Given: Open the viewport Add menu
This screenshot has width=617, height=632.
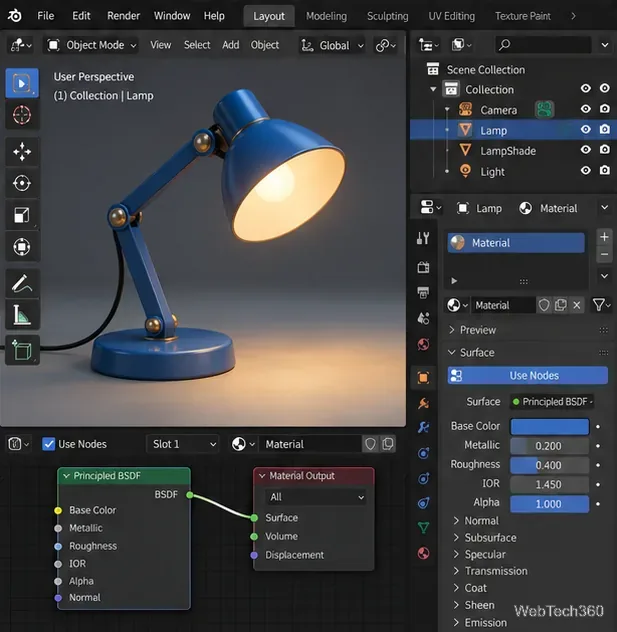Looking at the screenshot, I should (x=231, y=45).
